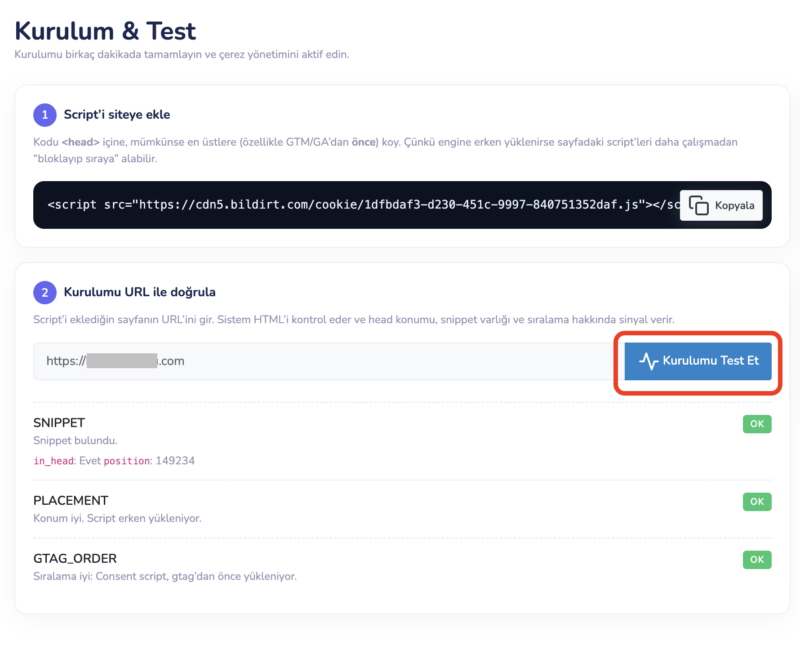
Task: Click the "Script'i siteye ekle" heading
Action: (117, 114)
